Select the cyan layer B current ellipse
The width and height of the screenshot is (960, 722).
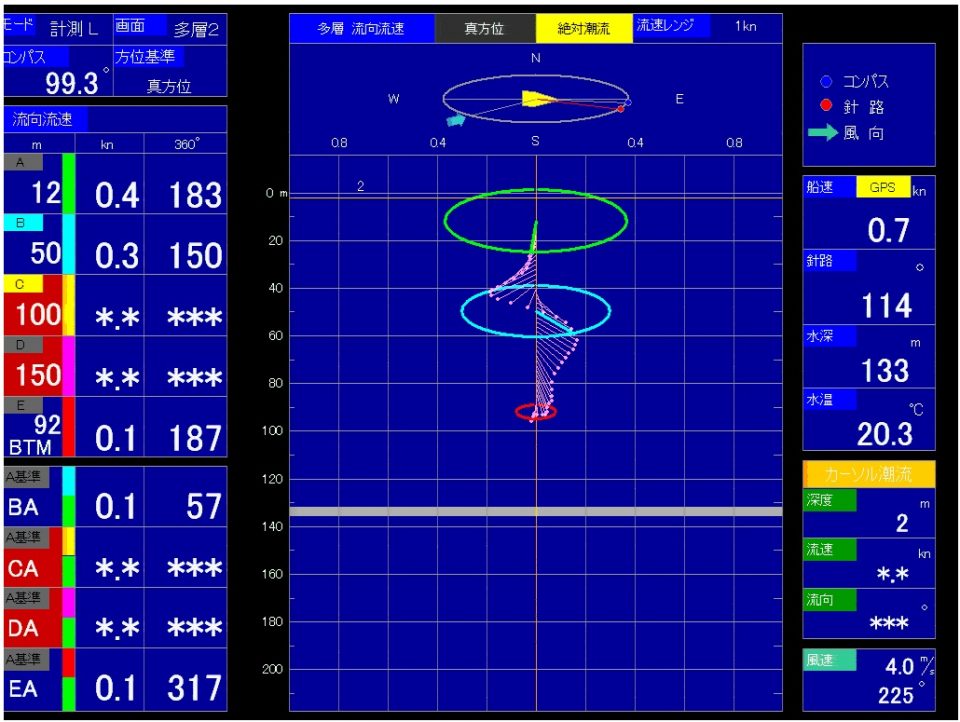pyautogui.click(x=536, y=311)
